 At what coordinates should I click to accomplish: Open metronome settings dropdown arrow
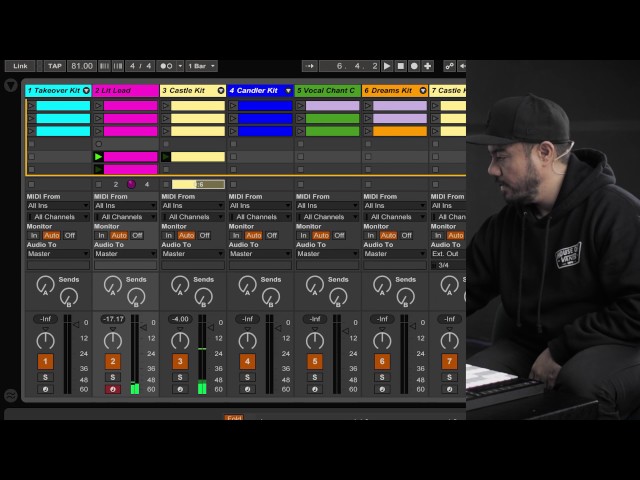click(x=180, y=66)
